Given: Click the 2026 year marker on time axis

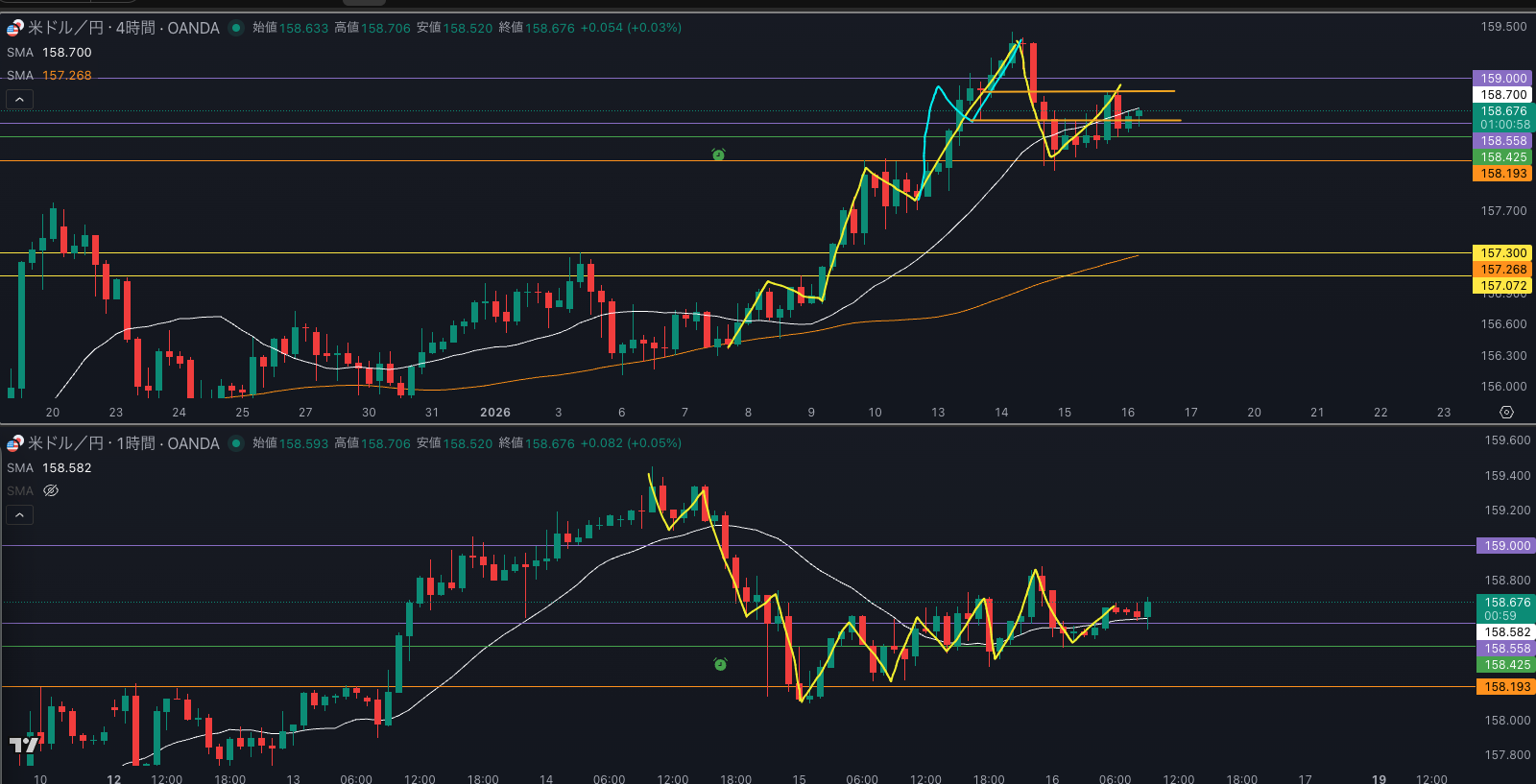Looking at the screenshot, I should click(x=495, y=413).
